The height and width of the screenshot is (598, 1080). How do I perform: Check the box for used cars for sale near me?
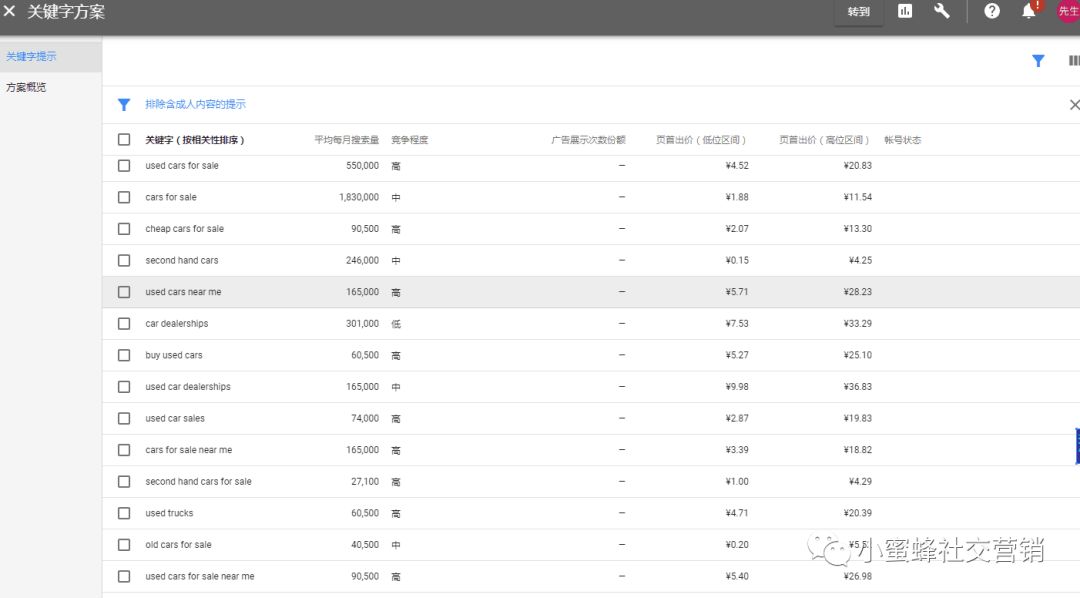point(124,576)
